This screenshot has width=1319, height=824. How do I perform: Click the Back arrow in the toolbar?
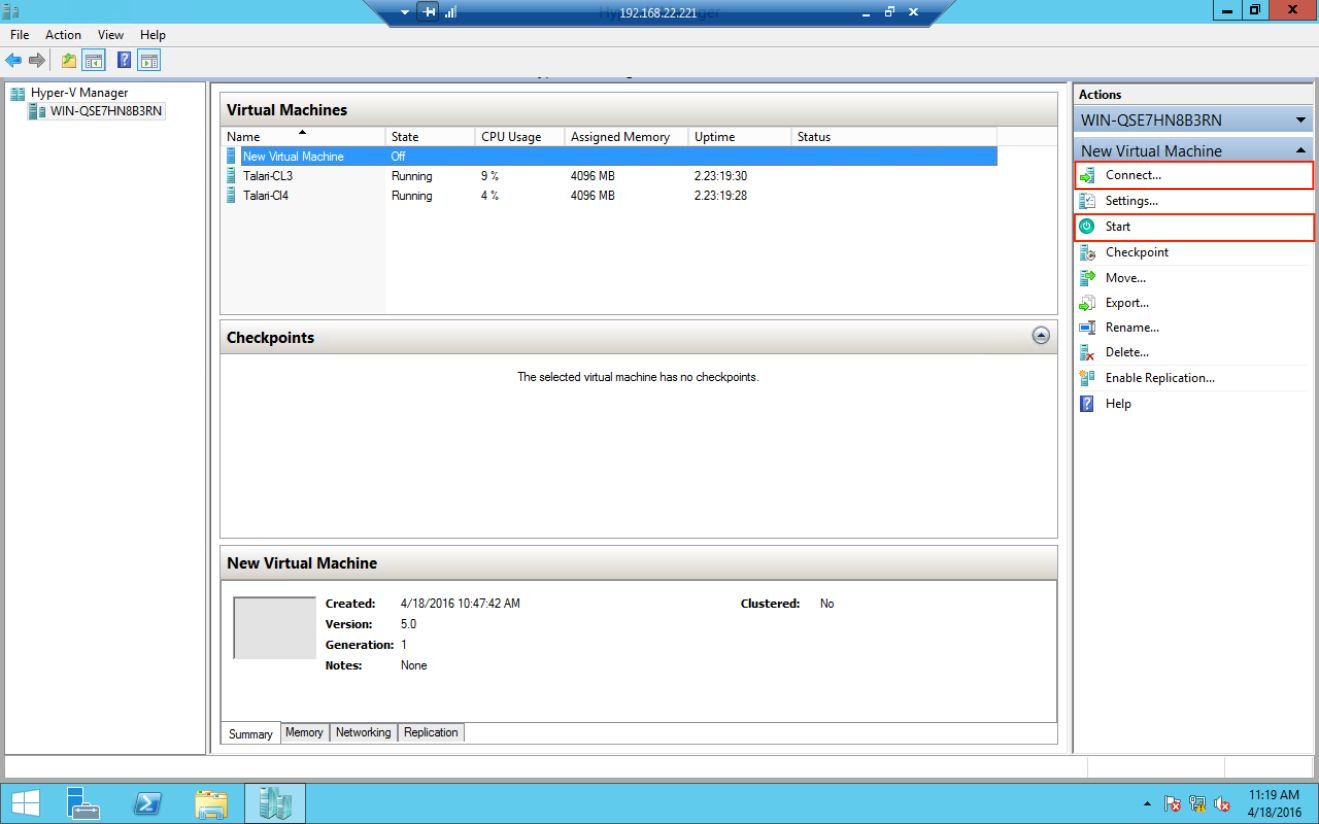[x=14, y=61]
